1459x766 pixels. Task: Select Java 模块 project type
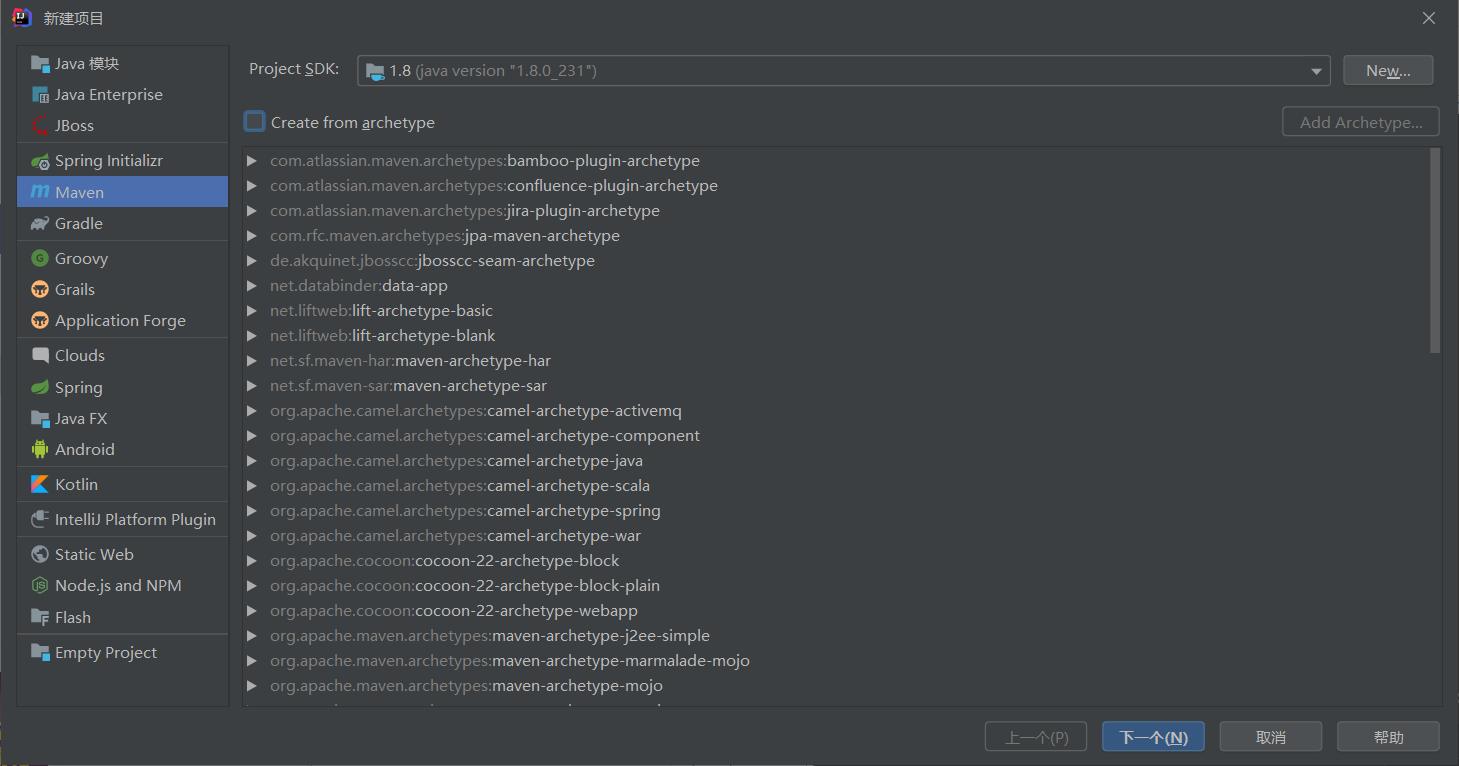pyautogui.click(x=122, y=64)
